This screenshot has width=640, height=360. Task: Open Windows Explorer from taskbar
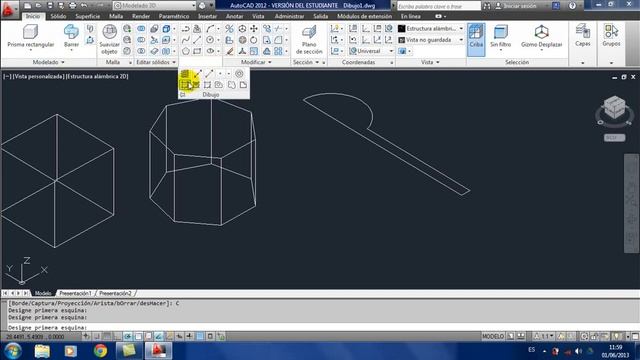pos(42,351)
